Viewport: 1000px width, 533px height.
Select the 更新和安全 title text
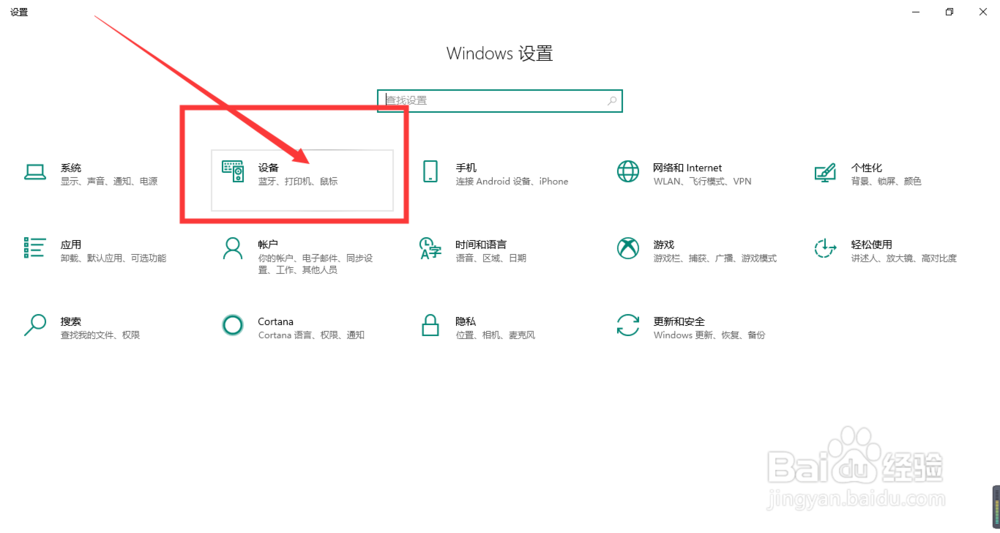click(x=679, y=321)
